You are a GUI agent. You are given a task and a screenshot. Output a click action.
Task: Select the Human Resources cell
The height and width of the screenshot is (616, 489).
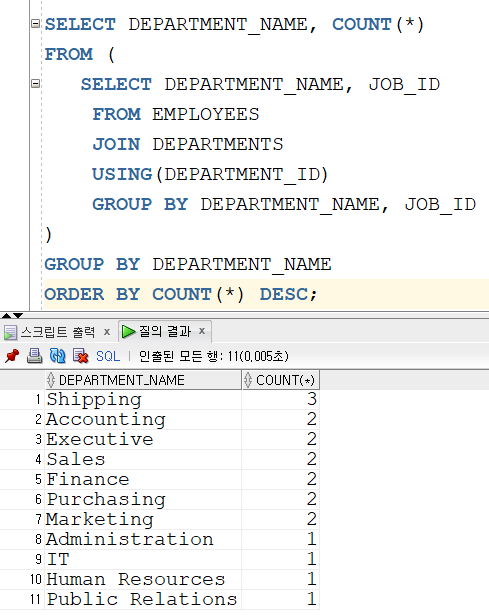[x=143, y=580]
